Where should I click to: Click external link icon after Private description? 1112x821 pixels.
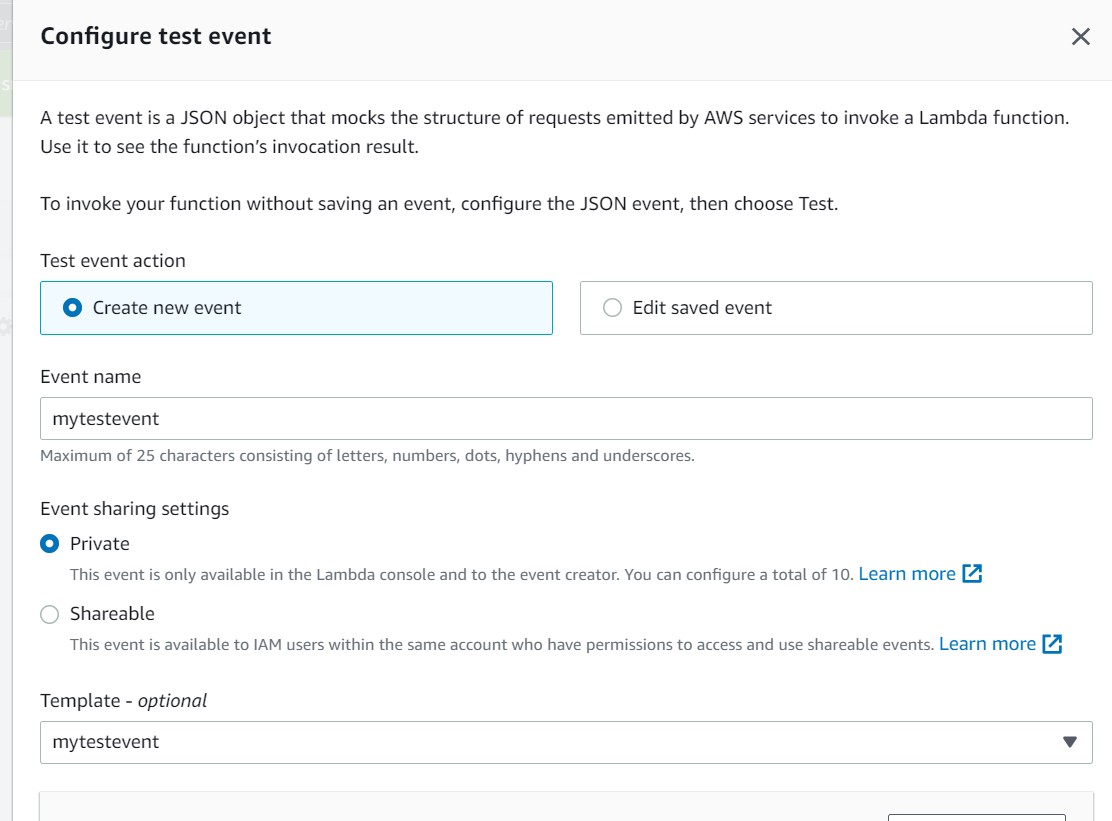coord(972,574)
